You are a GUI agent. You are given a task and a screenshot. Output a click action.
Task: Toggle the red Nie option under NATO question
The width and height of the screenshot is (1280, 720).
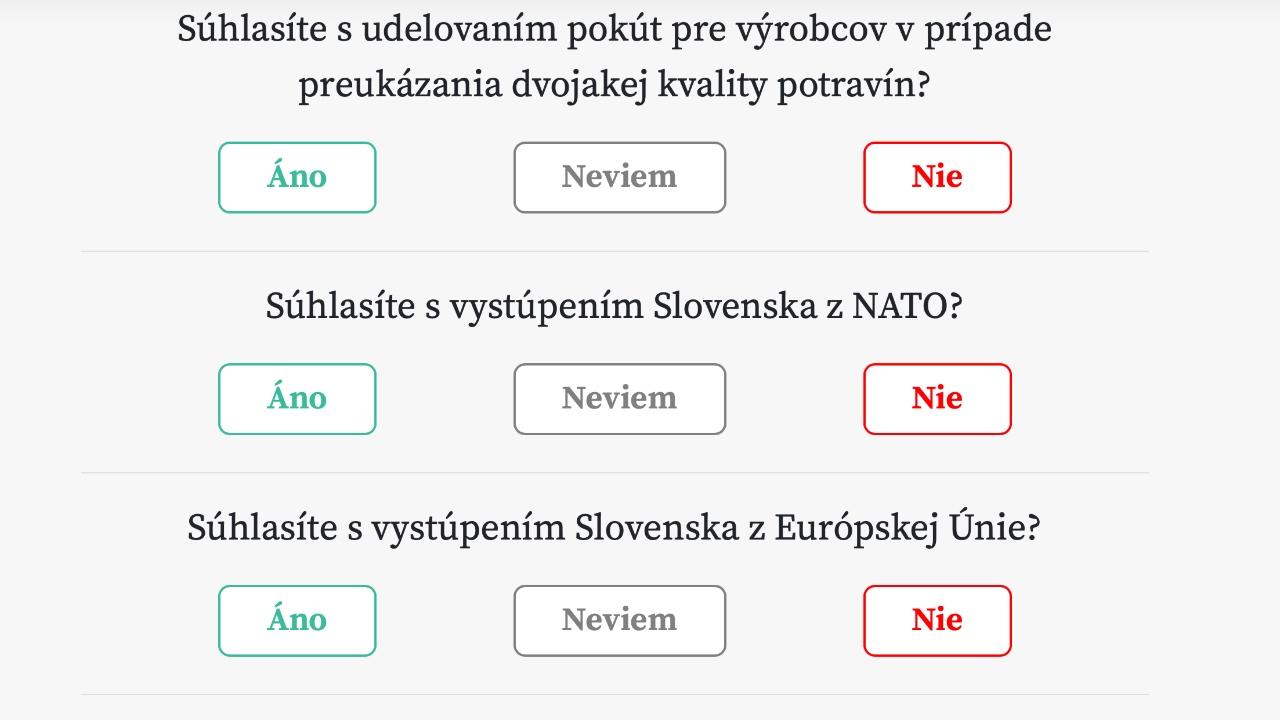937,398
